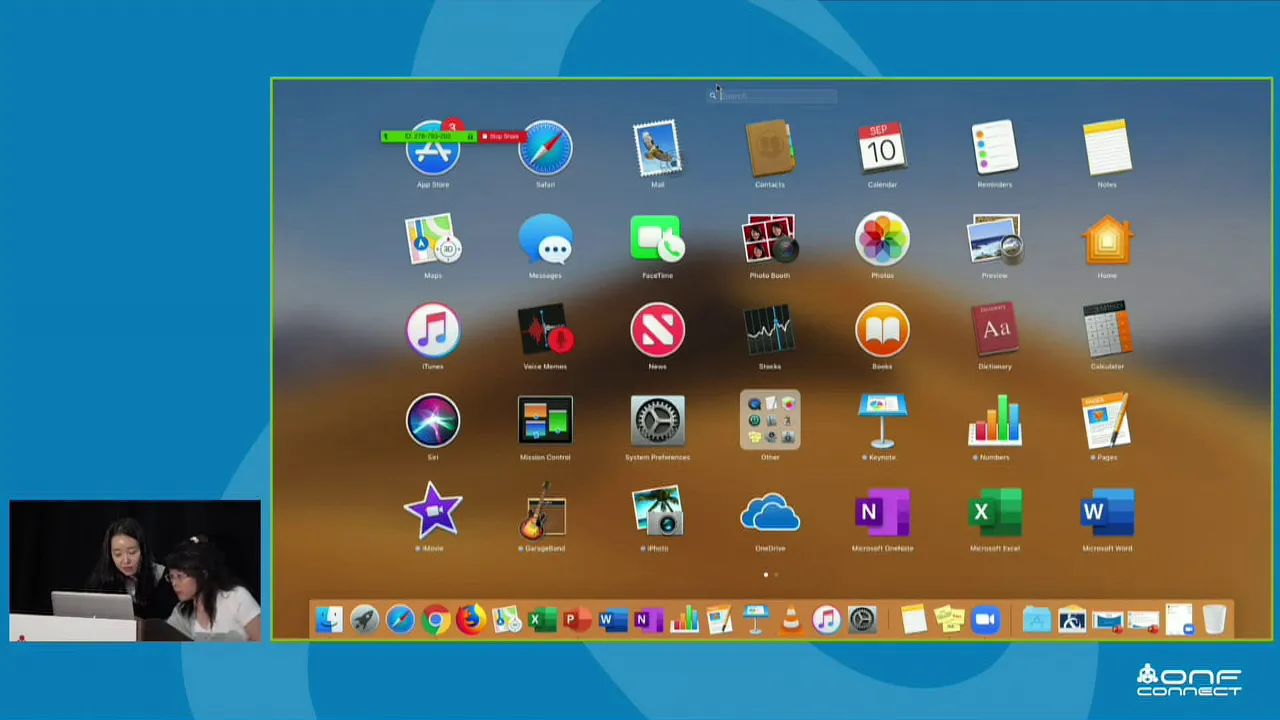
Task: Open VLC cone icon in Dock
Action: pyautogui.click(x=790, y=620)
